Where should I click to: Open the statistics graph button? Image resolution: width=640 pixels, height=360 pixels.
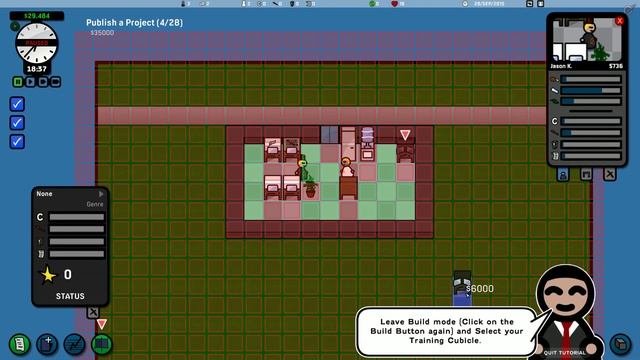tap(74, 344)
